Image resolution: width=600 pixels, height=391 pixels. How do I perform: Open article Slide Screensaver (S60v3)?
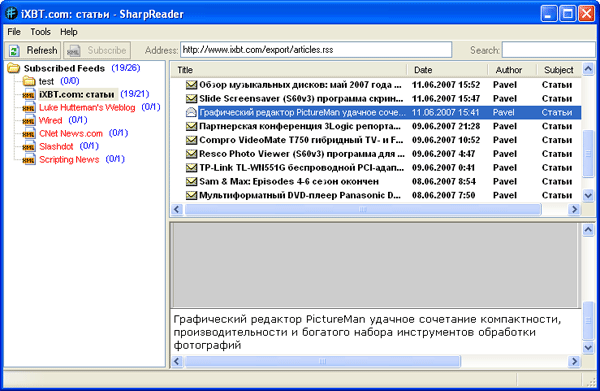coord(301,98)
